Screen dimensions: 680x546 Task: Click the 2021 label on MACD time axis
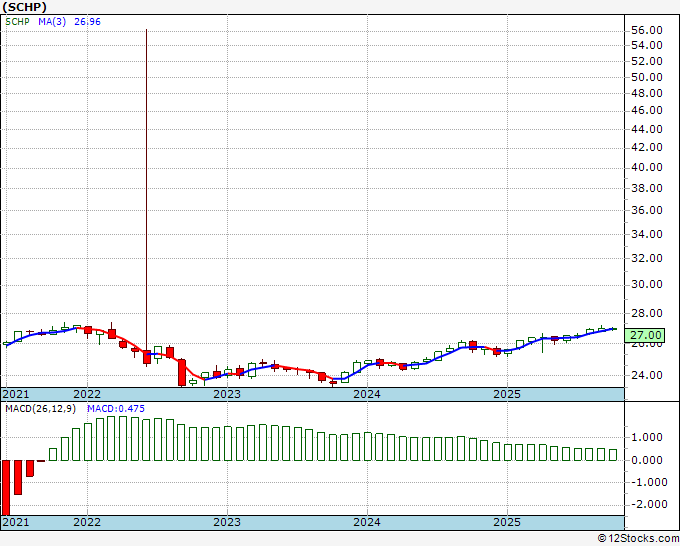(16, 522)
